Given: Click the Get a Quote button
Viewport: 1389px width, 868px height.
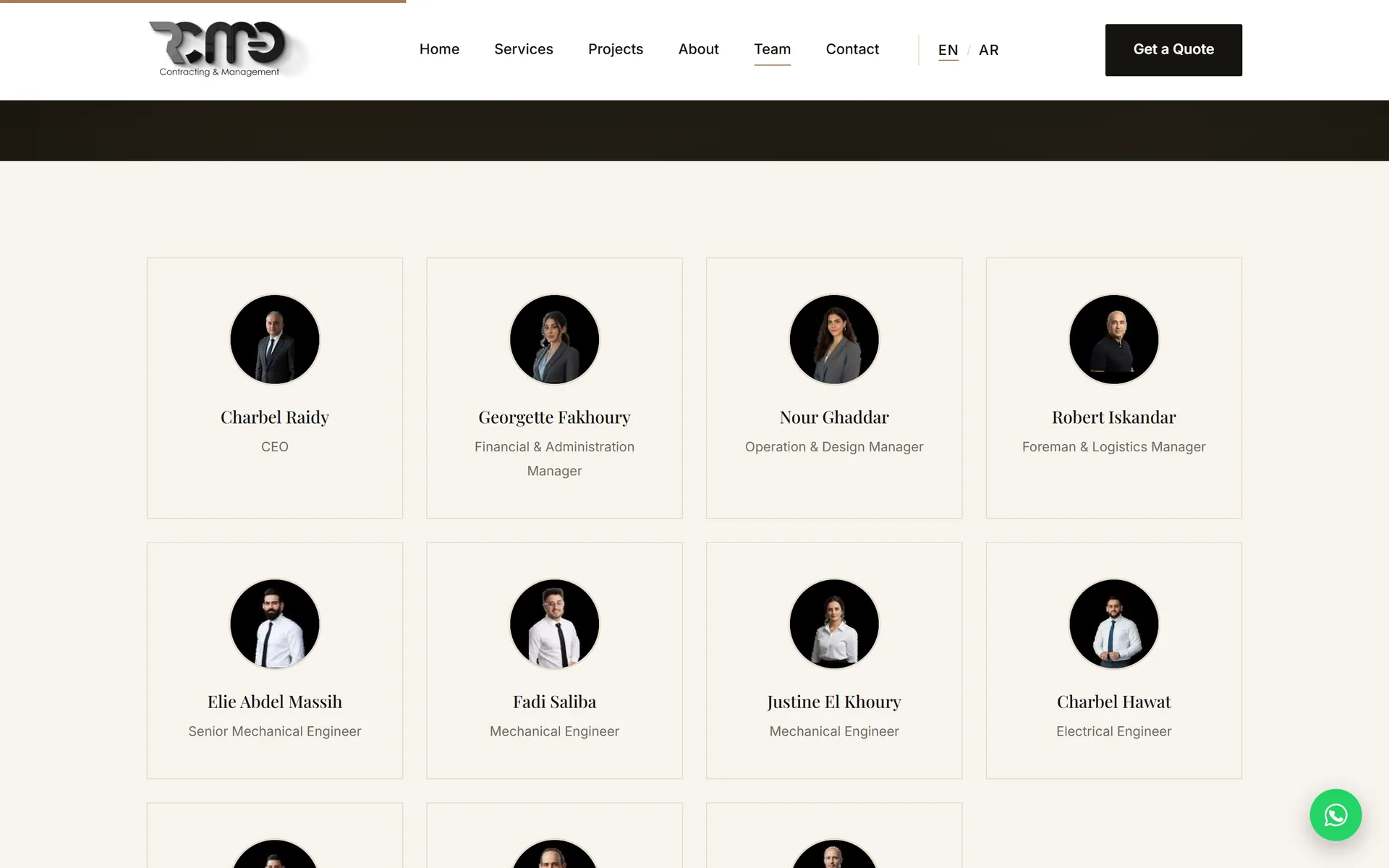Looking at the screenshot, I should point(1173,50).
